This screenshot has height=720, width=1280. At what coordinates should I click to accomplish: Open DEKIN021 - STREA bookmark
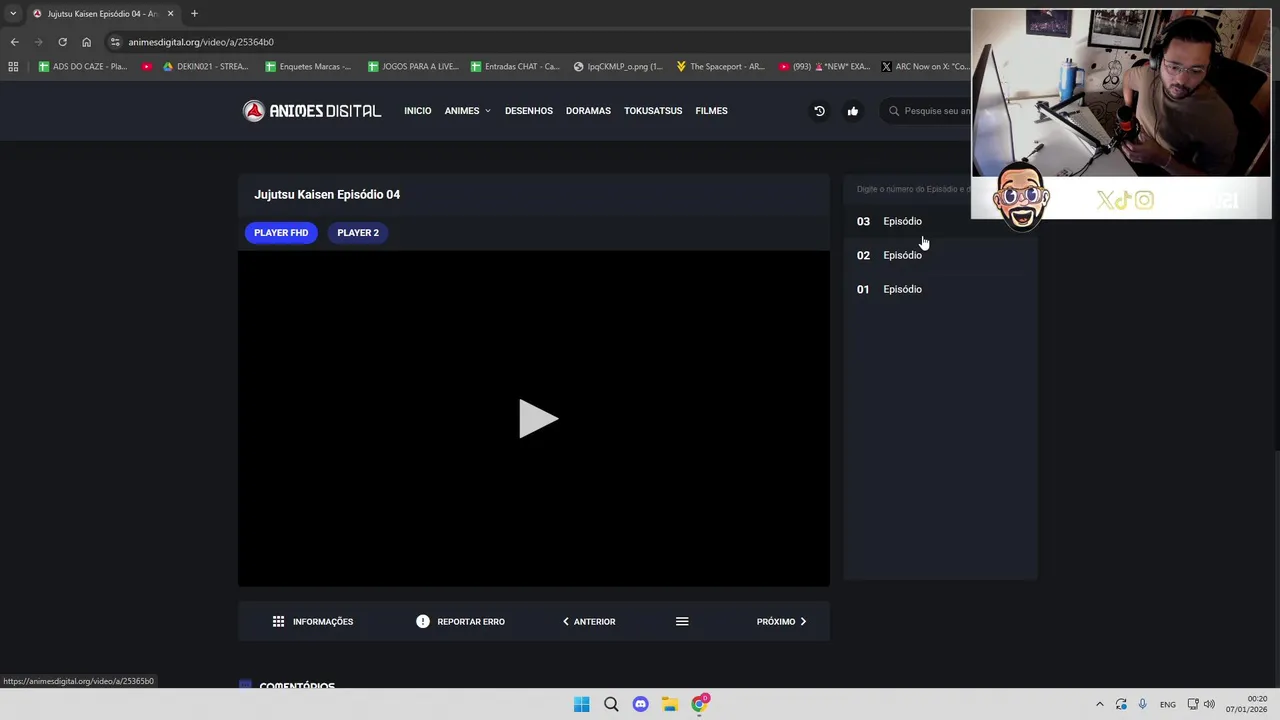pos(205,67)
